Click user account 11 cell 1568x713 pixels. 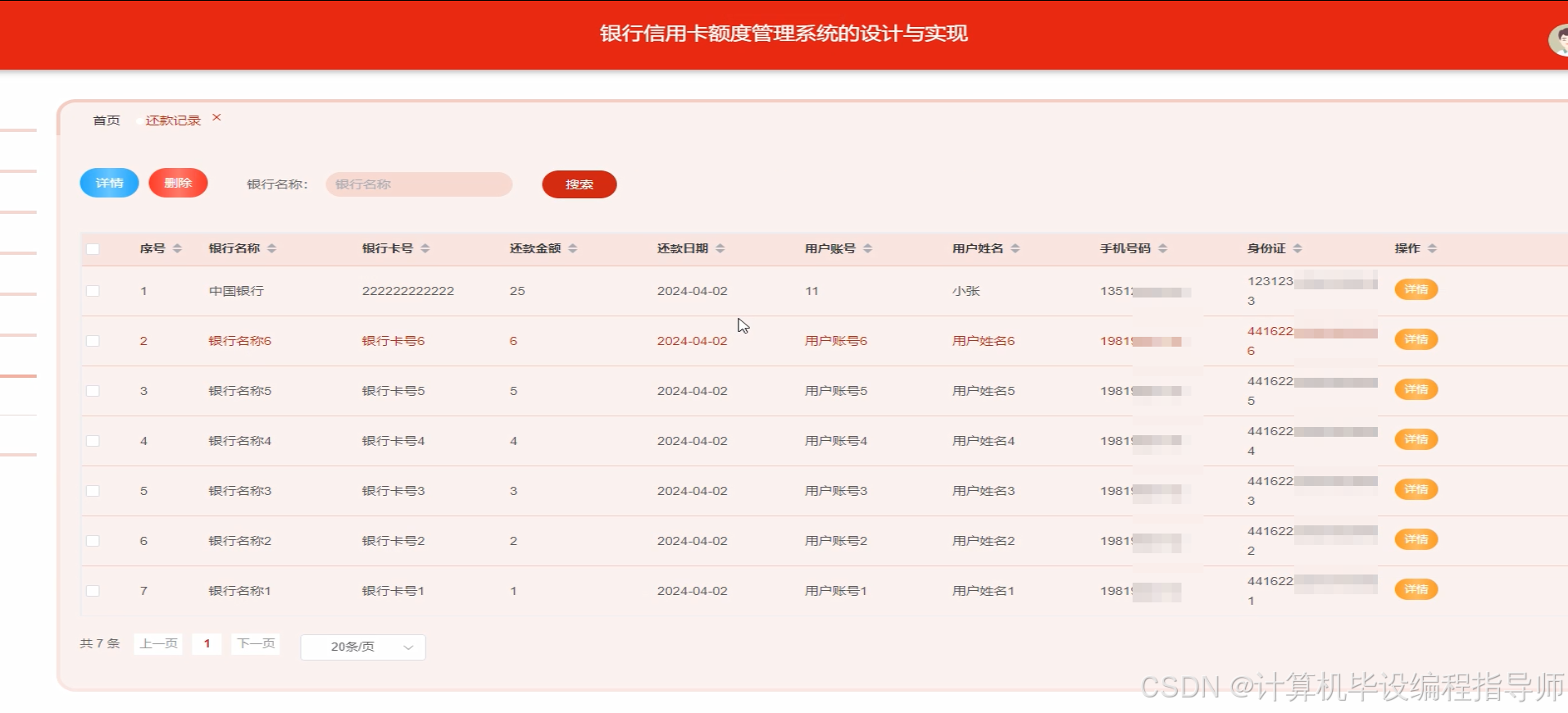(811, 291)
